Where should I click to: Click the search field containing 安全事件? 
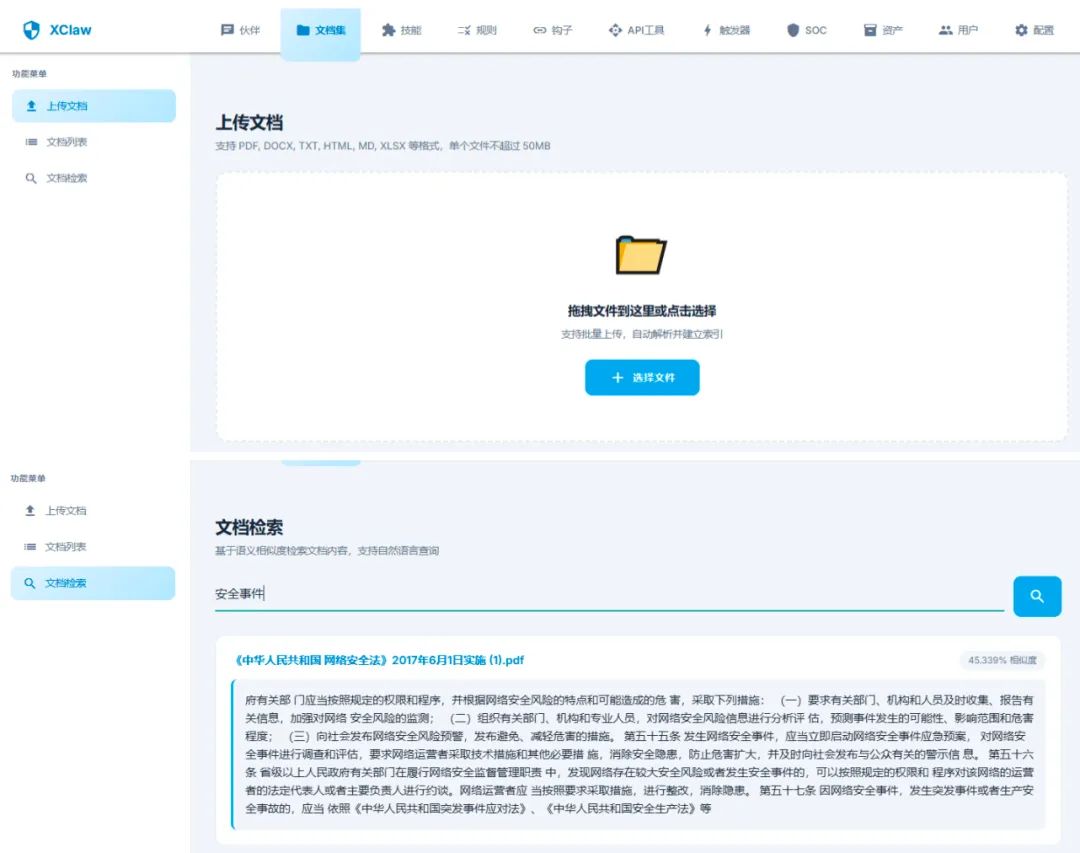pos(610,593)
